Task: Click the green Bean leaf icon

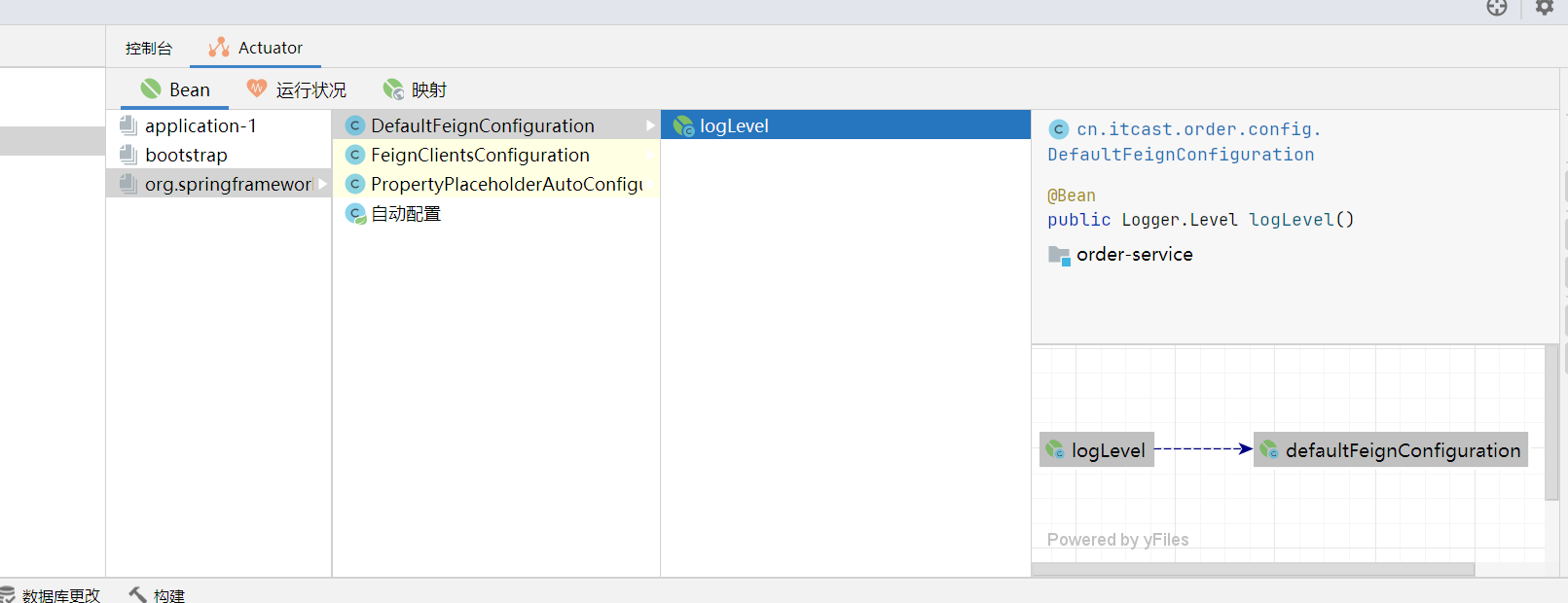Action: click(151, 89)
